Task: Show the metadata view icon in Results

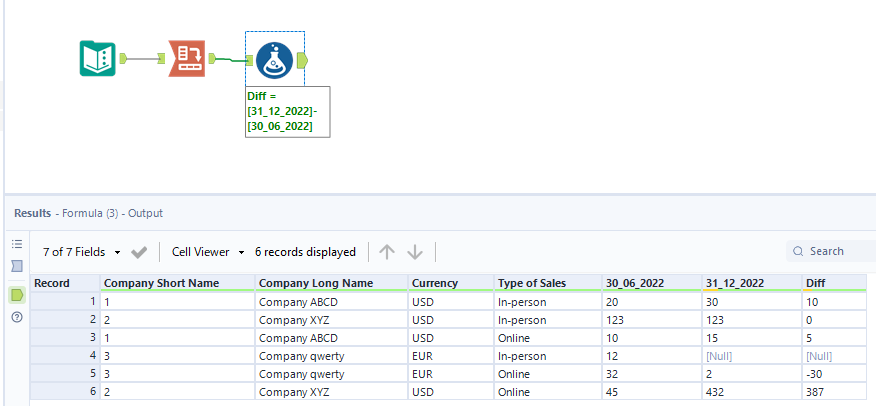Action: pyautogui.click(x=17, y=266)
